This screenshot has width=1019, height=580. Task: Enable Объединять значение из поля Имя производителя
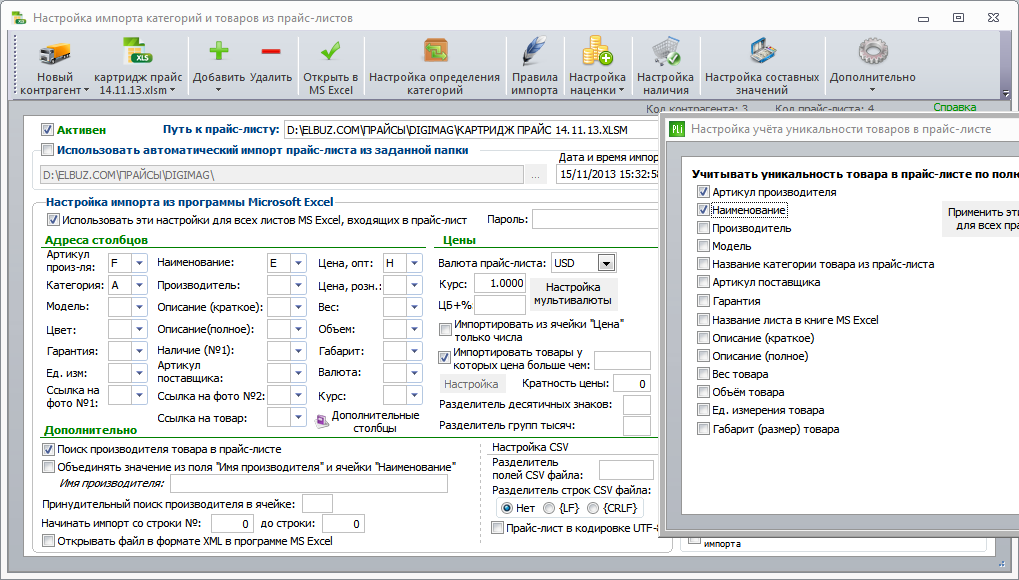48,467
